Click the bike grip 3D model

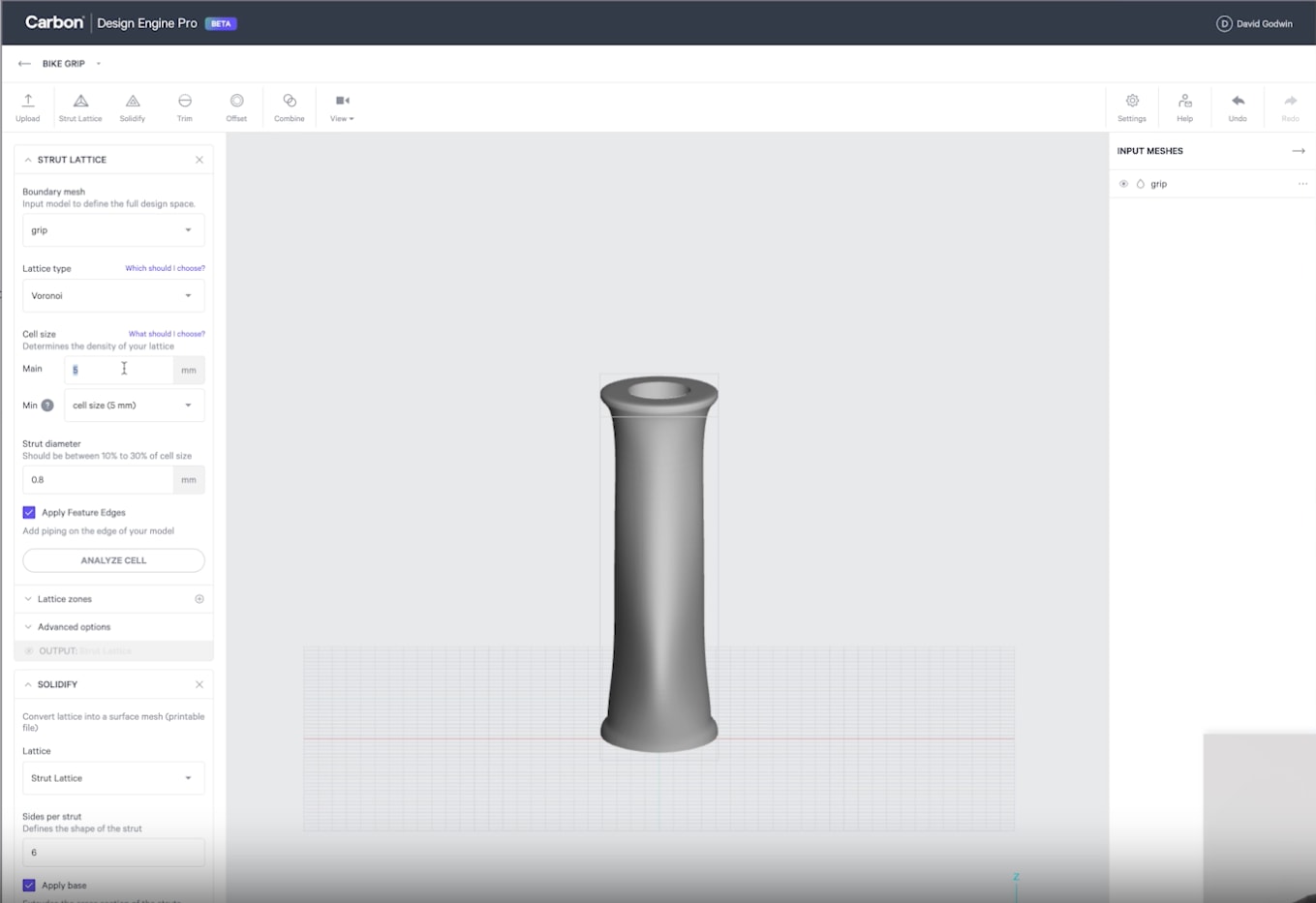[x=658, y=563]
